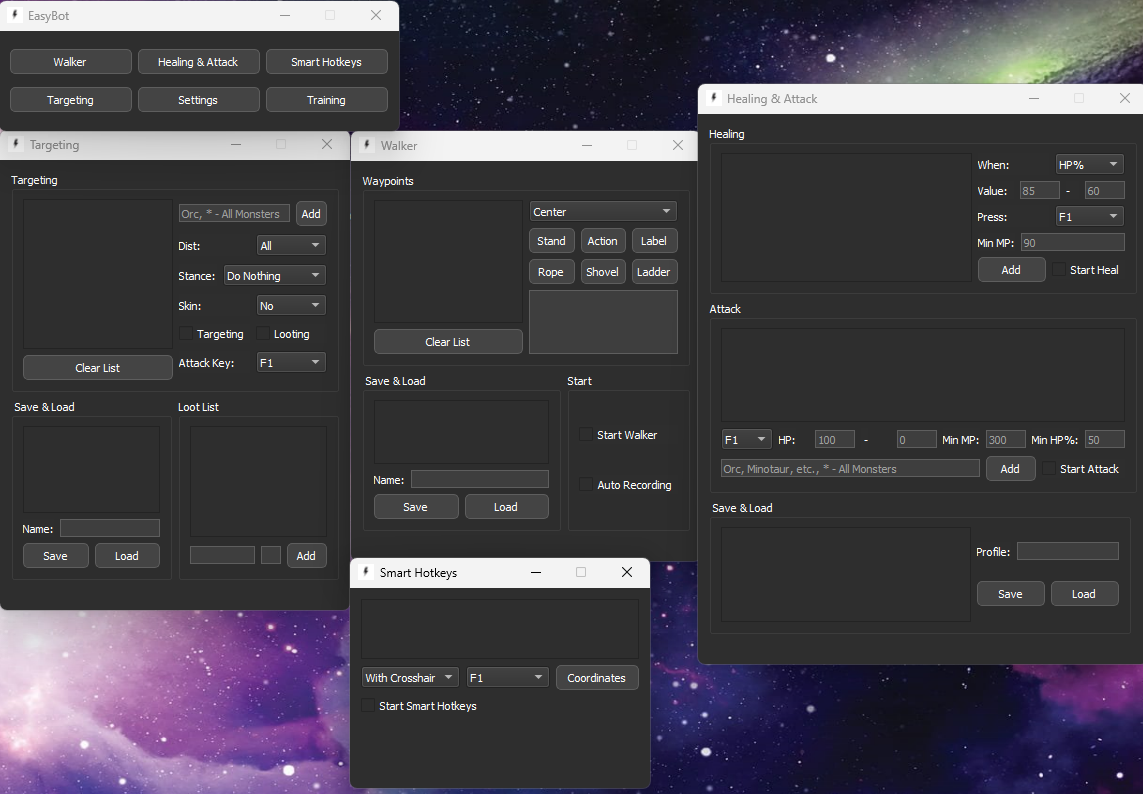Expand the HP% dropdown under Healing

[x=1089, y=164]
